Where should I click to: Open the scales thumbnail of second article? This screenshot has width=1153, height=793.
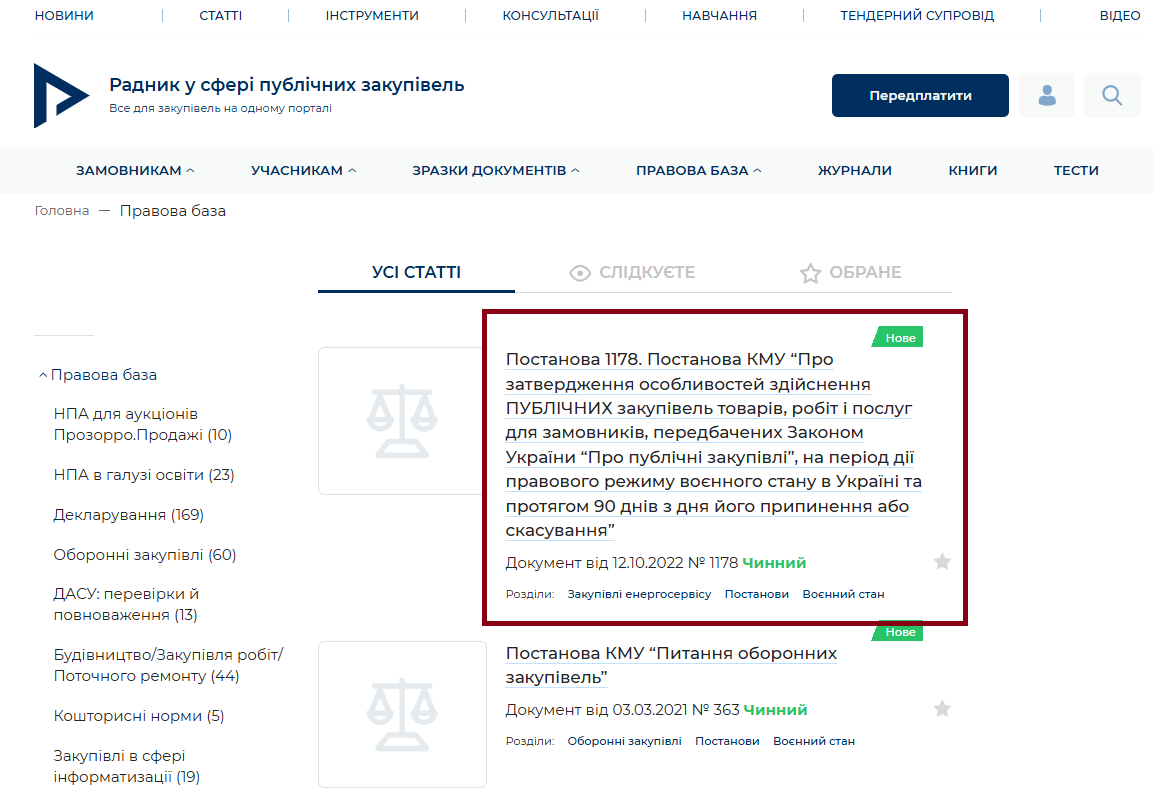(401, 714)
